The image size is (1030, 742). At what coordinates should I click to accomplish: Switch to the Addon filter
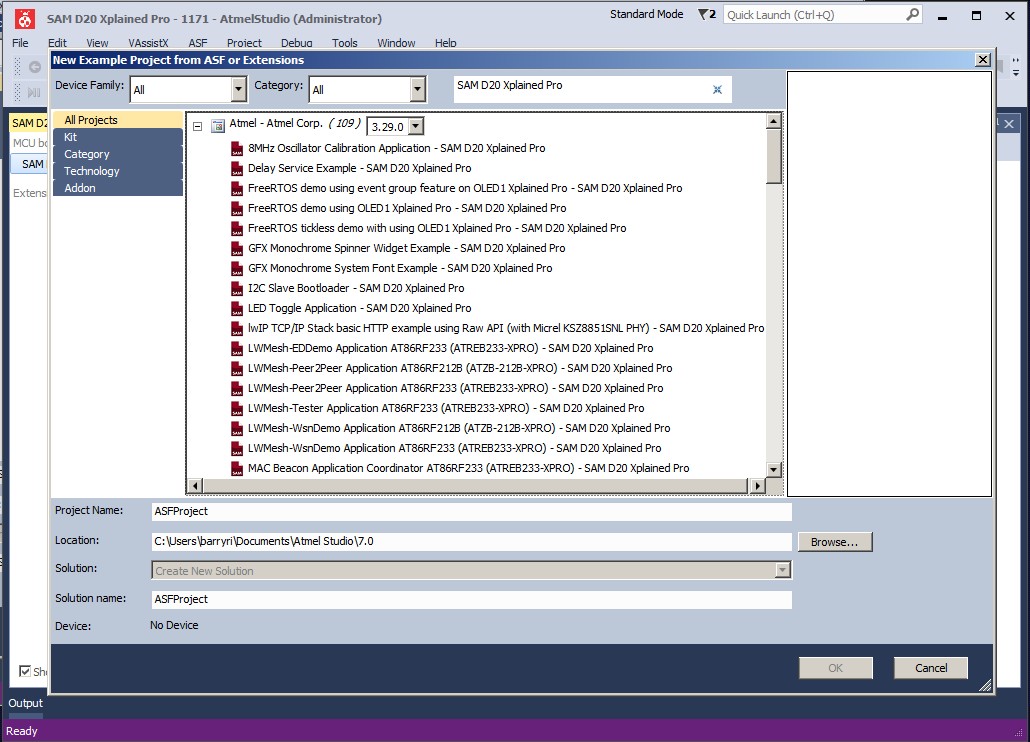point(118,188)
